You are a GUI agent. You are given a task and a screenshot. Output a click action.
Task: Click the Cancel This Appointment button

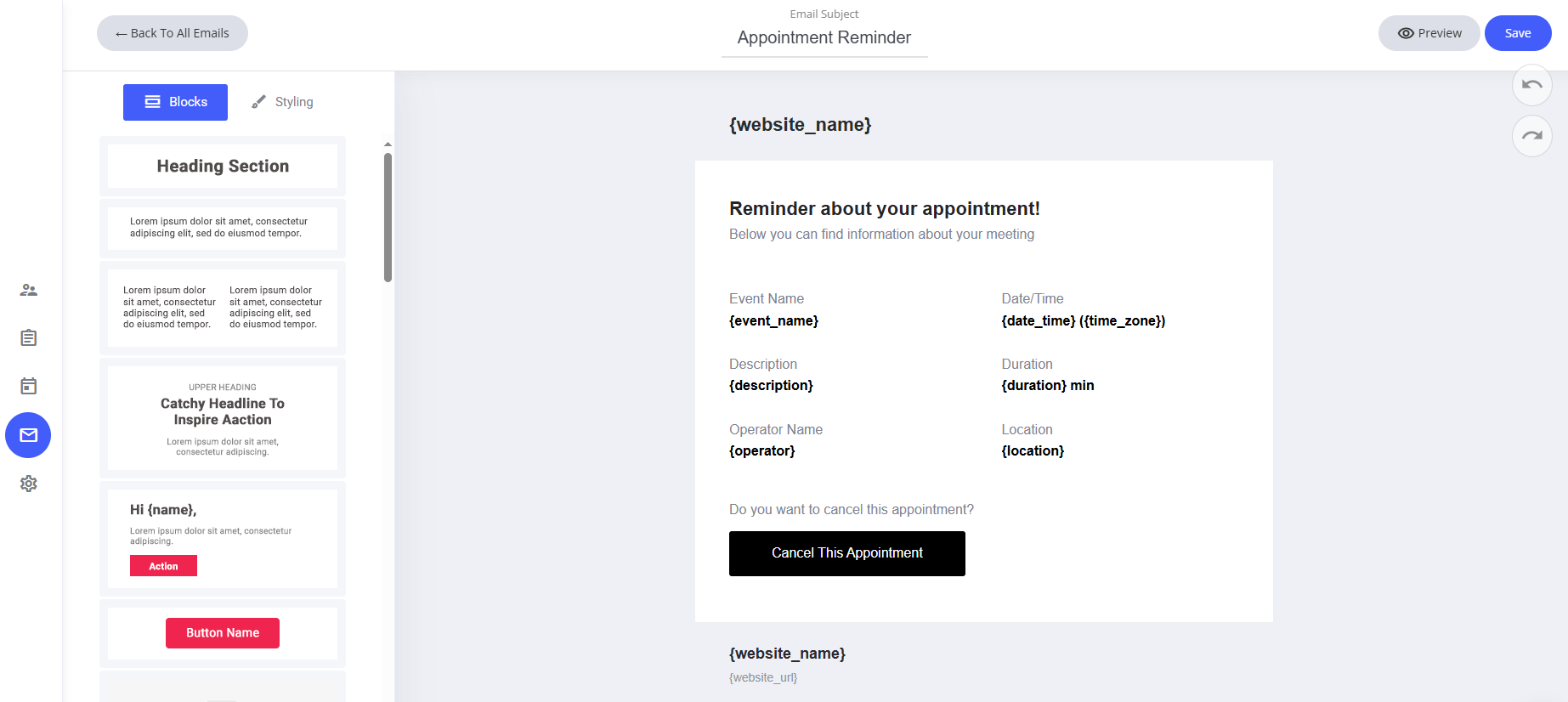tap(846, 553)
